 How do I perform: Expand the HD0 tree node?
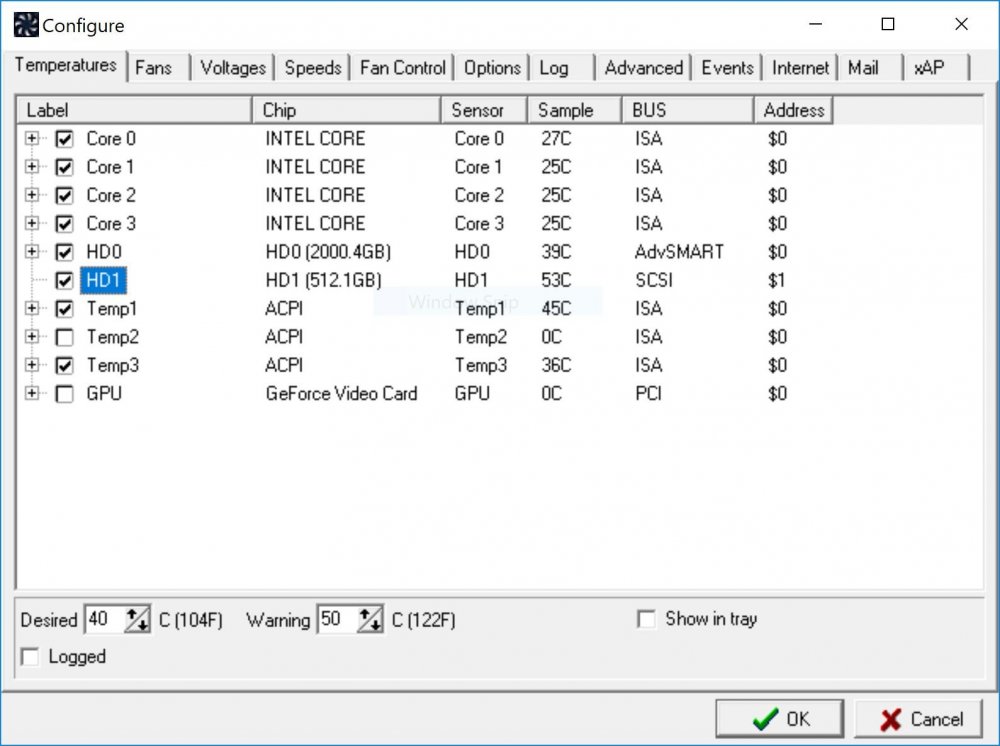[x=31, y=252]
